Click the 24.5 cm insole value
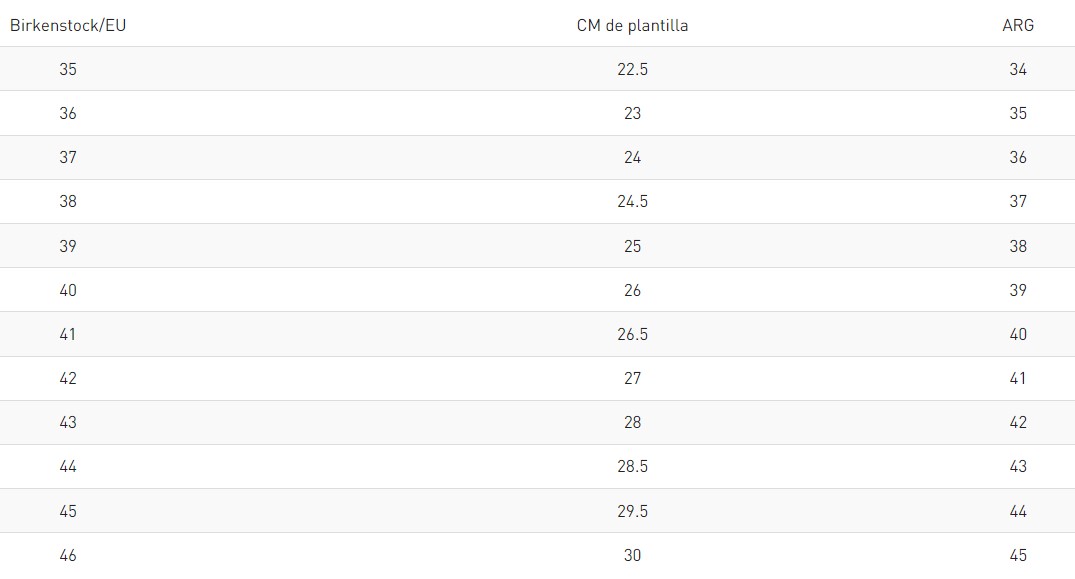The height and width of the screenshot is (579, 1075). tap(632, 201)
